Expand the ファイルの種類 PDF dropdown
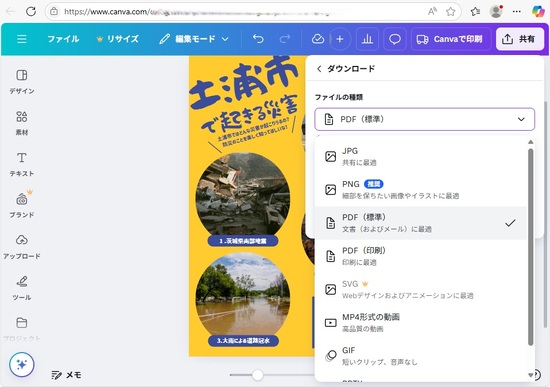This screenshot has height=387, width=550. 424,119
